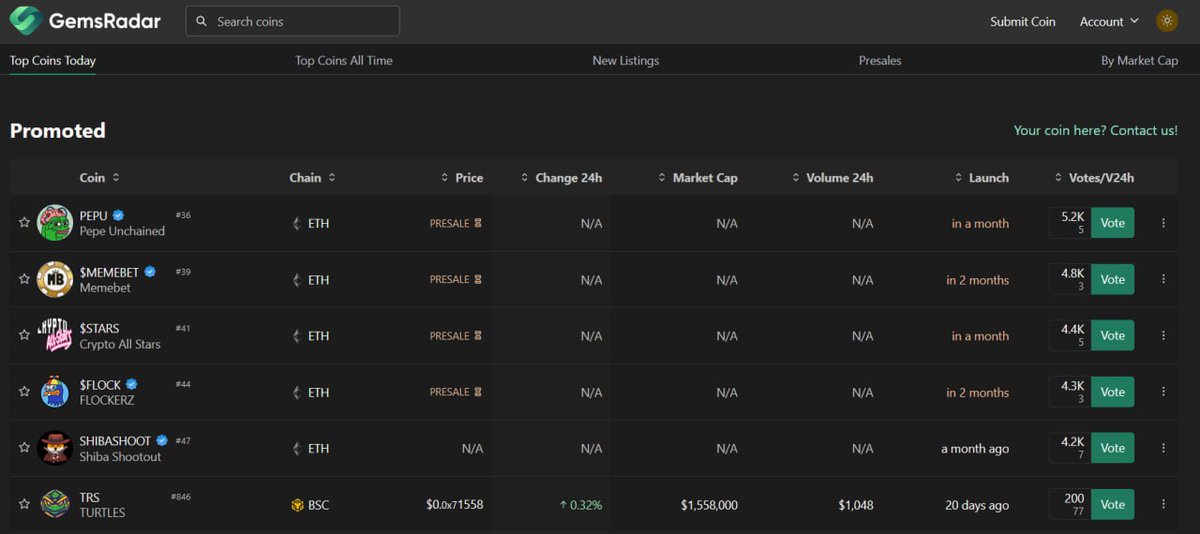The width and height of the screenshot is (1200, 534).
Task: Open the Crypto All Stars logo avatar
Action: click(x=55, y=336)
